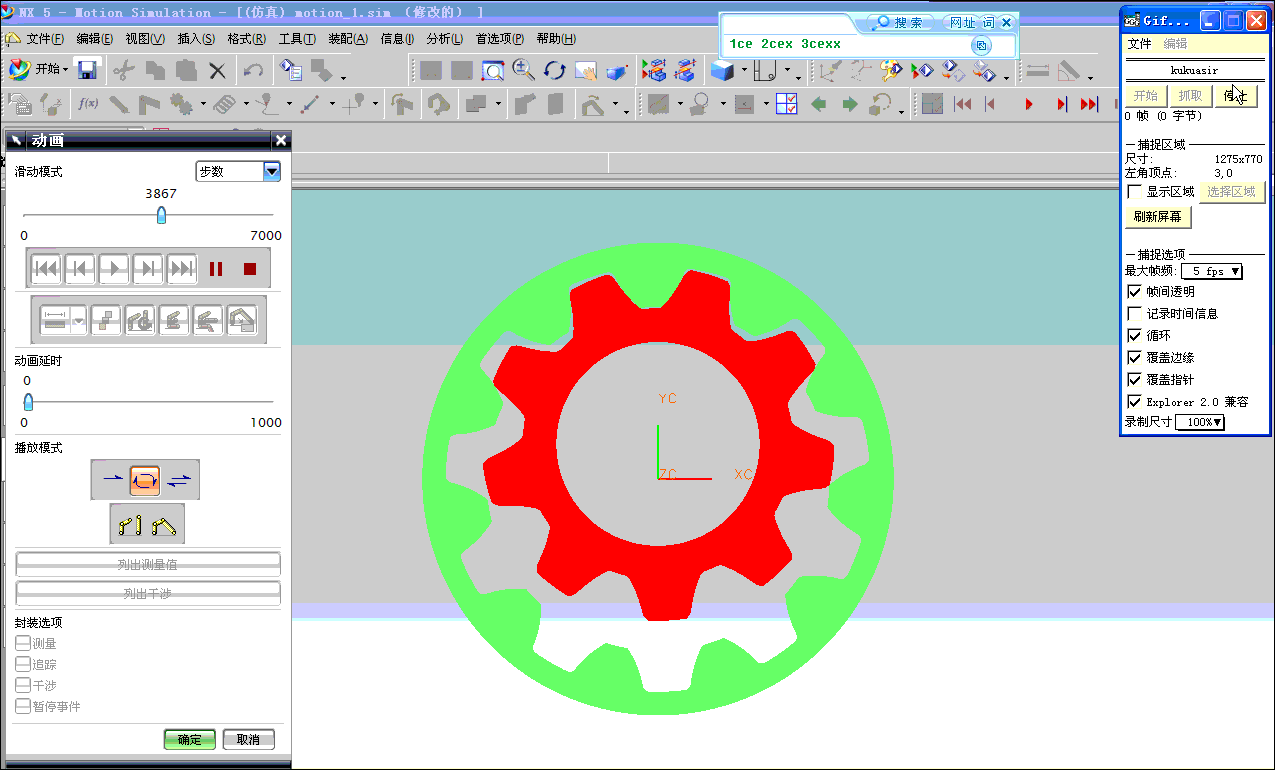Stop the animation with red square
This screenshot has height=770, width=1275.
250,268
